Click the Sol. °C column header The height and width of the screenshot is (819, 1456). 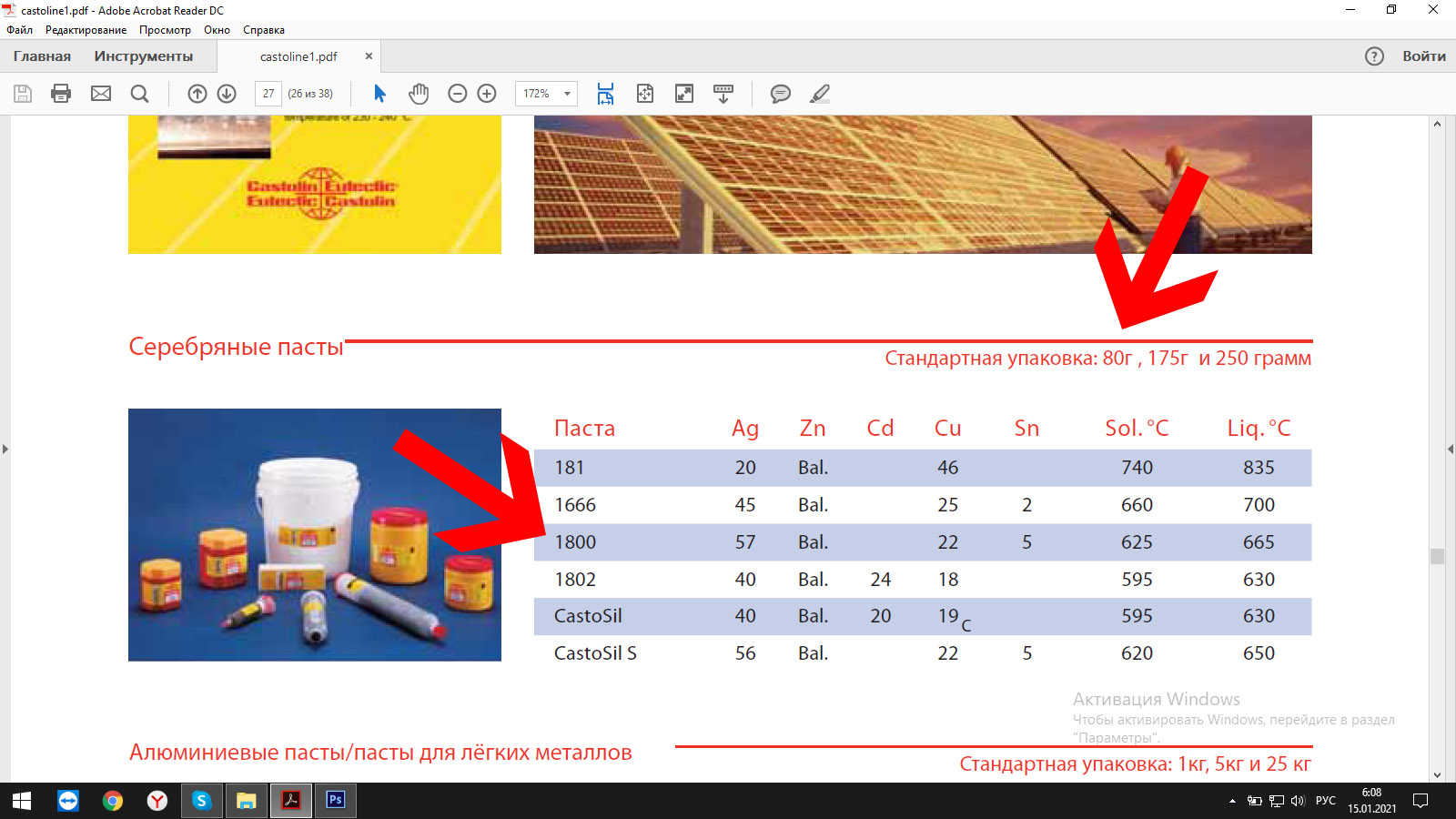tap(1137, 429)
